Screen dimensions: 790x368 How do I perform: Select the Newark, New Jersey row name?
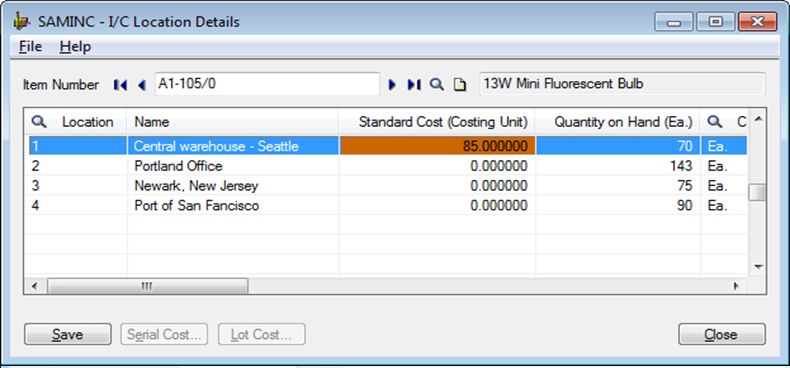196,186
